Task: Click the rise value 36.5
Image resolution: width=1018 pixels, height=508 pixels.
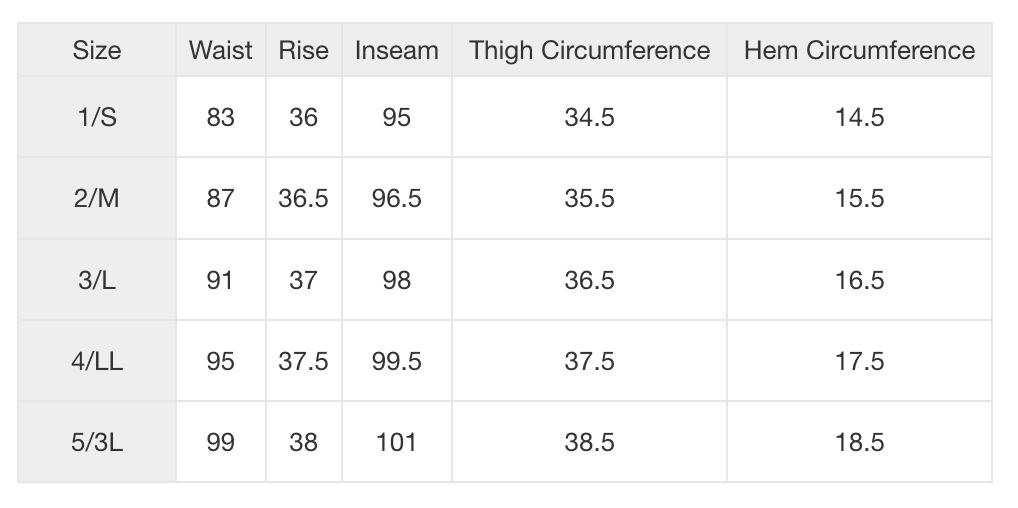Action: tap(303, 198)
